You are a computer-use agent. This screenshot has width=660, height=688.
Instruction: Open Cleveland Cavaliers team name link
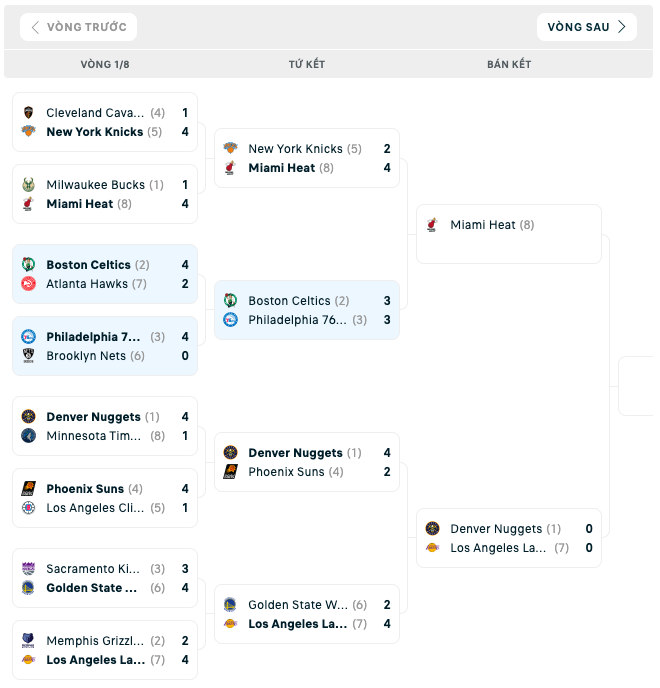pos(95,113)
